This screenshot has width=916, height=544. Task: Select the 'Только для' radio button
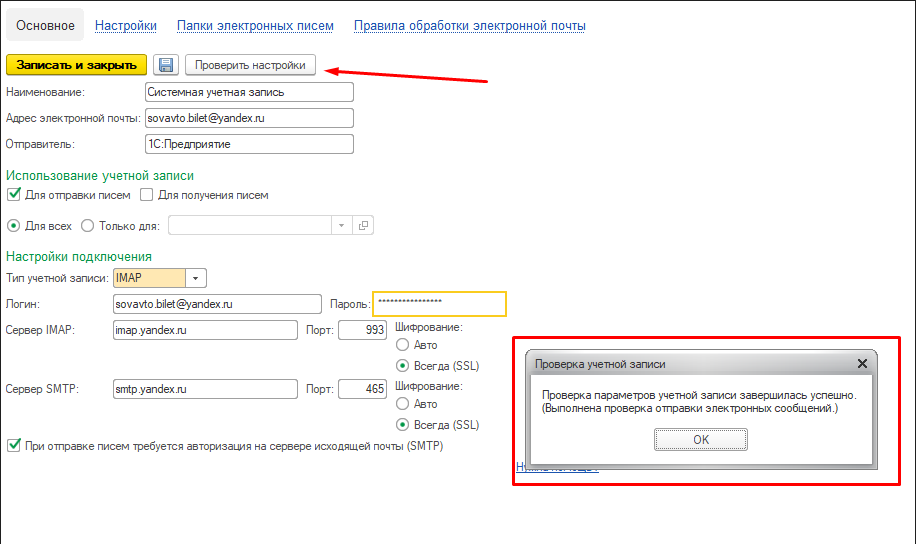click(87, 226)
